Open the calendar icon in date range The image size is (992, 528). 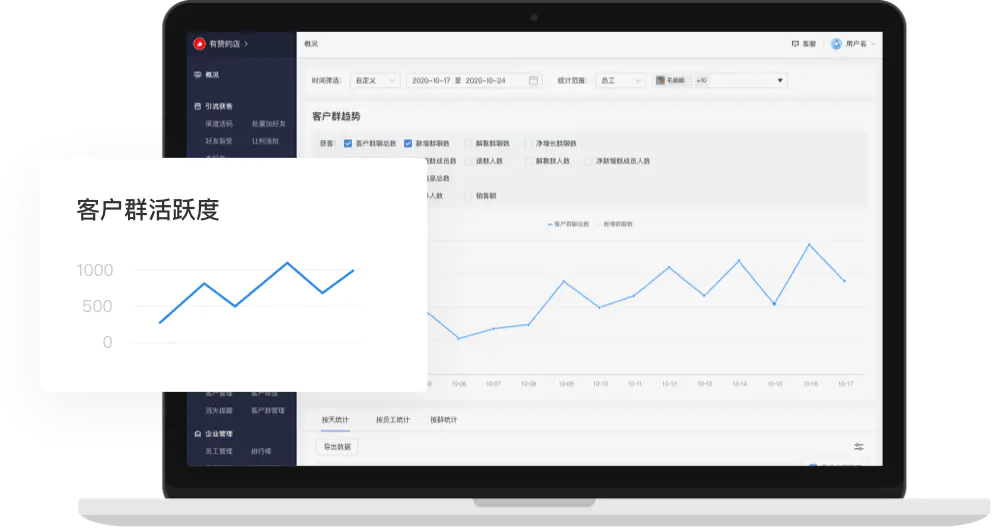pos(533,80)
